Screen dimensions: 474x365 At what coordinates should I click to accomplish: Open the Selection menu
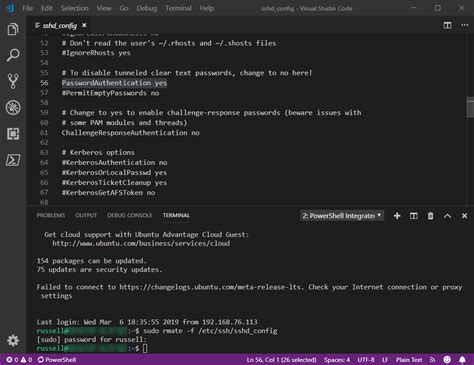[75, 8]
